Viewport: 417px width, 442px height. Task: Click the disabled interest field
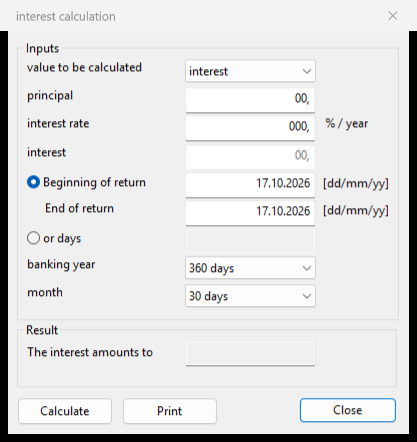click(x=250, y=156)
